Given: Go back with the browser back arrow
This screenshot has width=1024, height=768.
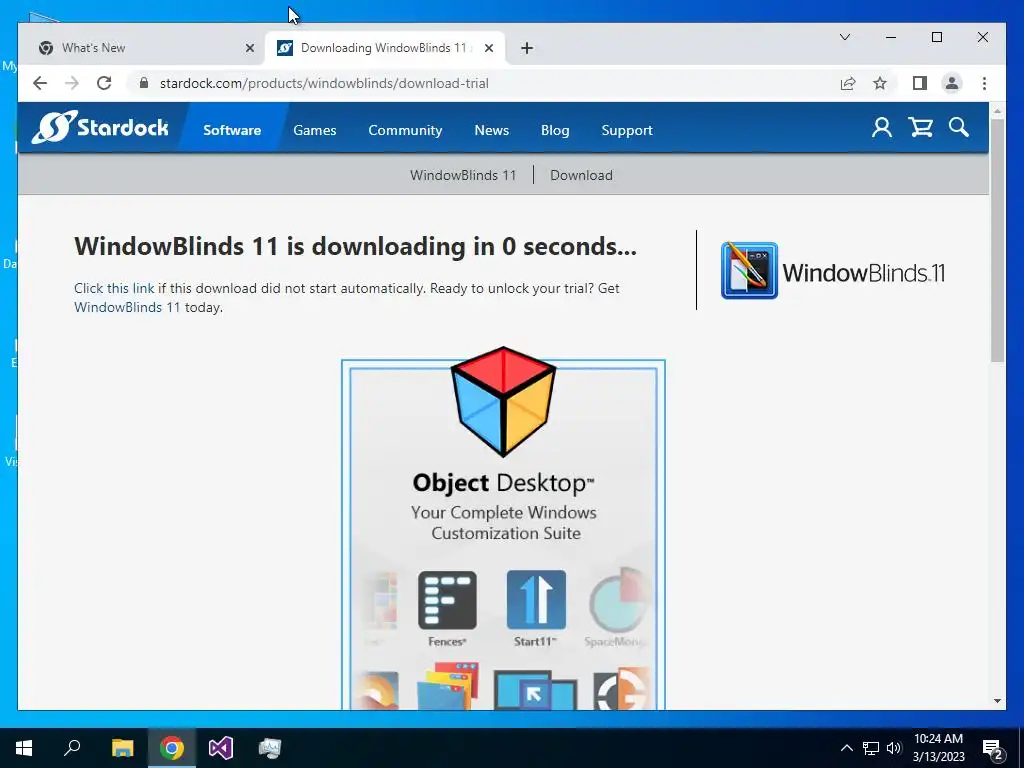Looking at the screenshot, I should 40,83.
